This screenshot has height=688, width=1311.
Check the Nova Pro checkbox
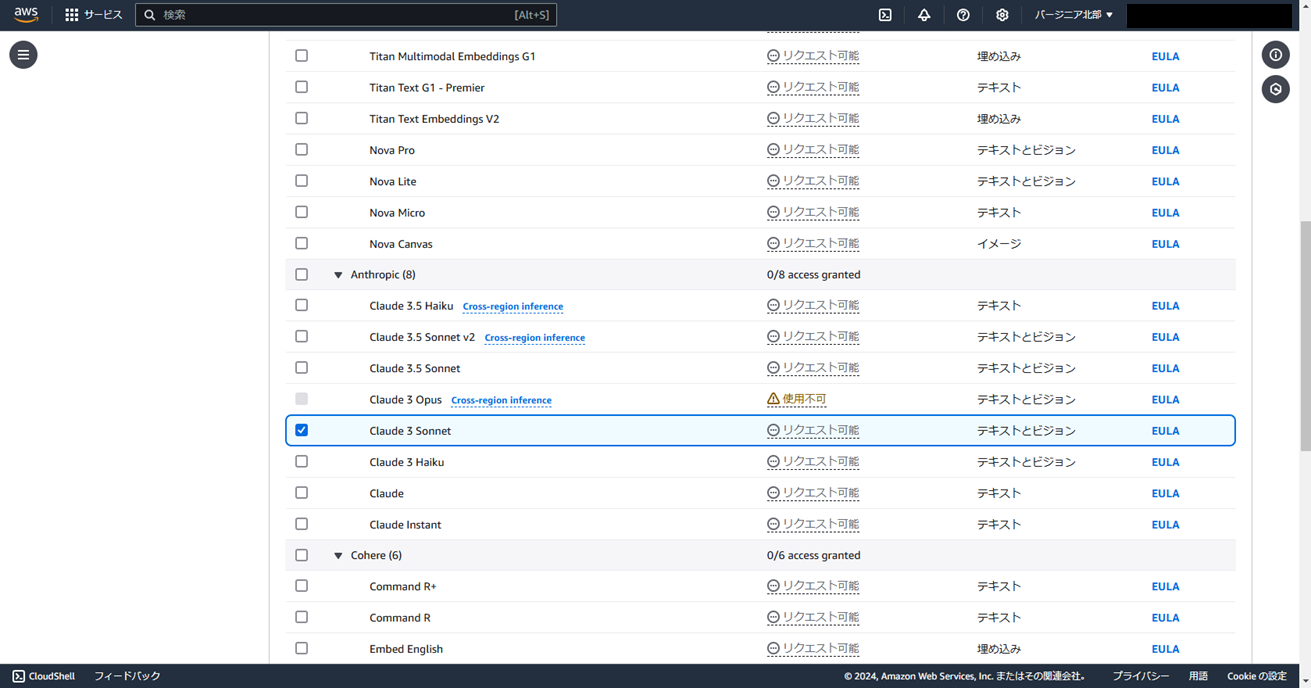click(301, 150)
